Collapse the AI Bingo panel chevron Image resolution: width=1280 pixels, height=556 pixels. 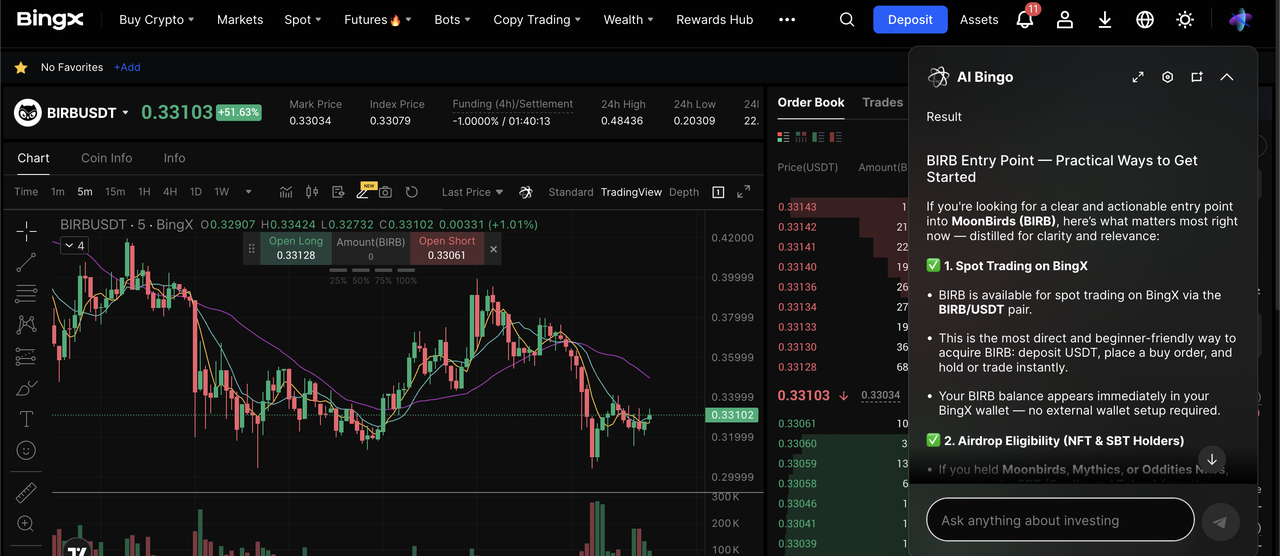point(1227,77)
